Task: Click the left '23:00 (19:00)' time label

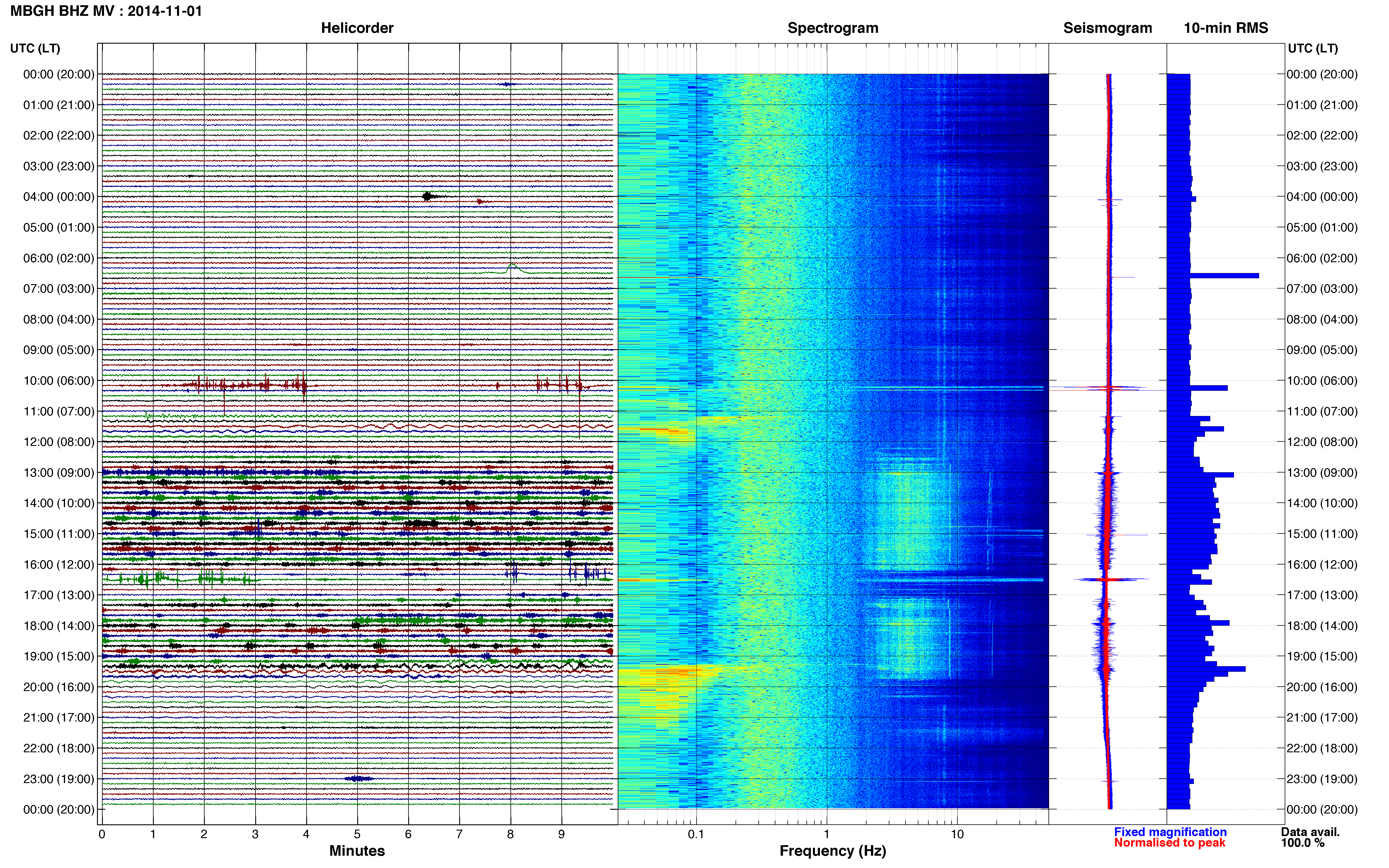Action: click(x=59, y=779)
